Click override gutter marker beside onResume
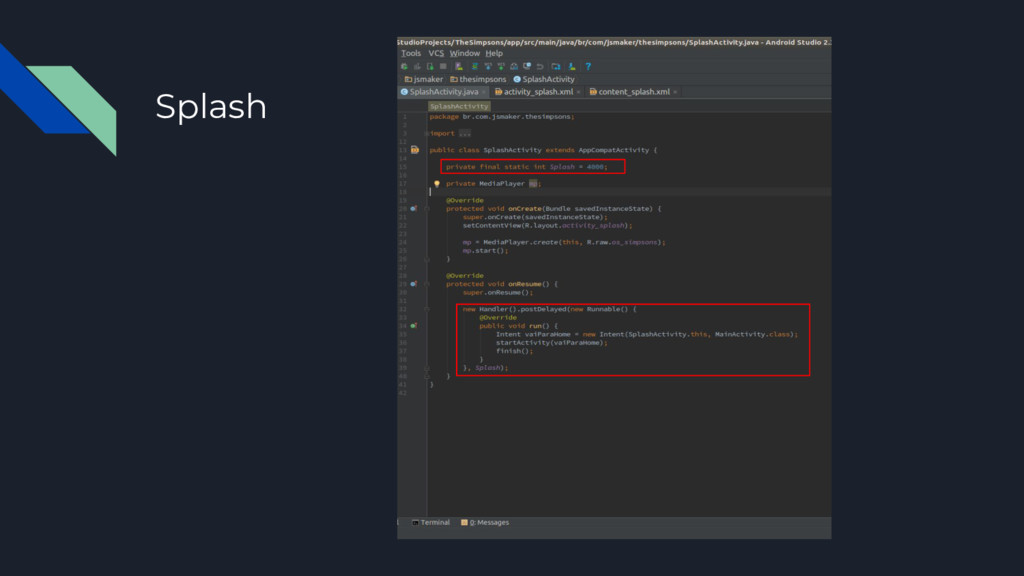Screen dimensions: 1024x576 413,284
